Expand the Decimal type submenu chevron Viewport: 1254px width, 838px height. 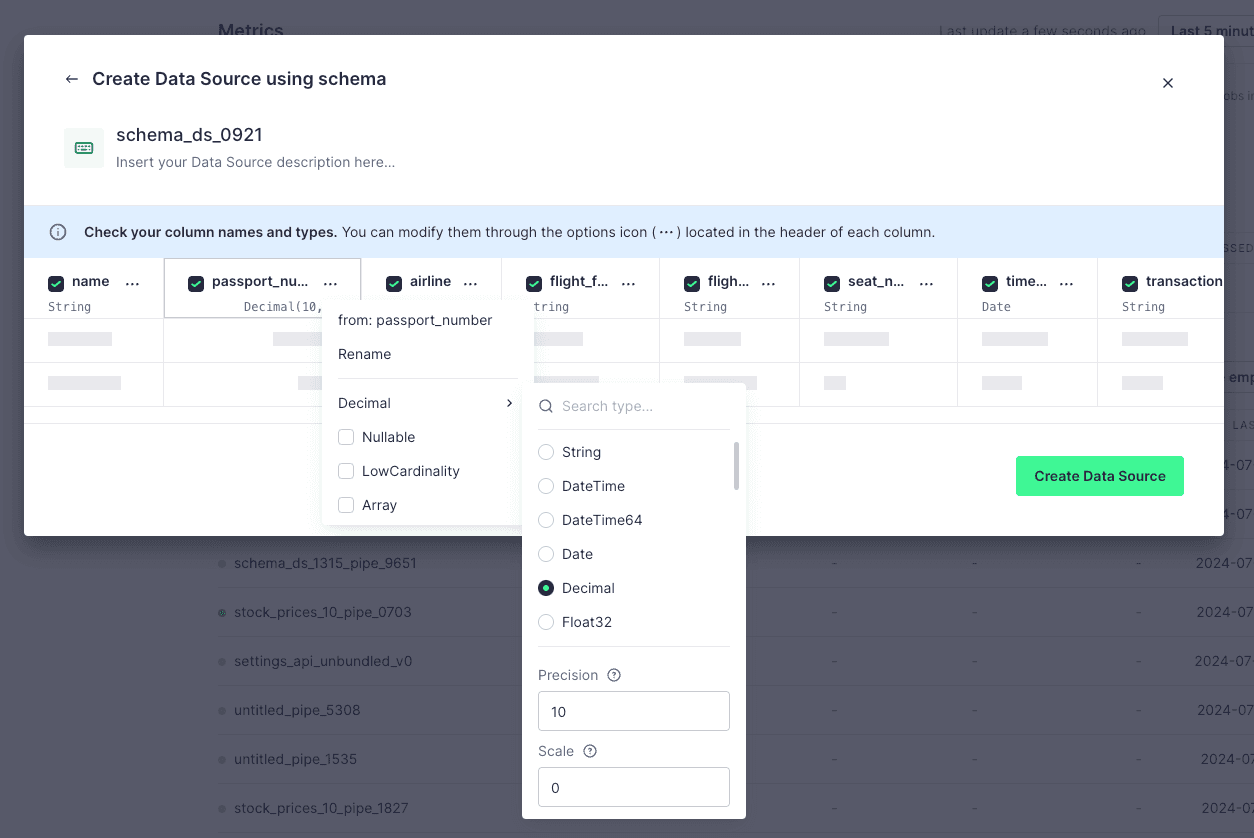(x=509, y=403)
